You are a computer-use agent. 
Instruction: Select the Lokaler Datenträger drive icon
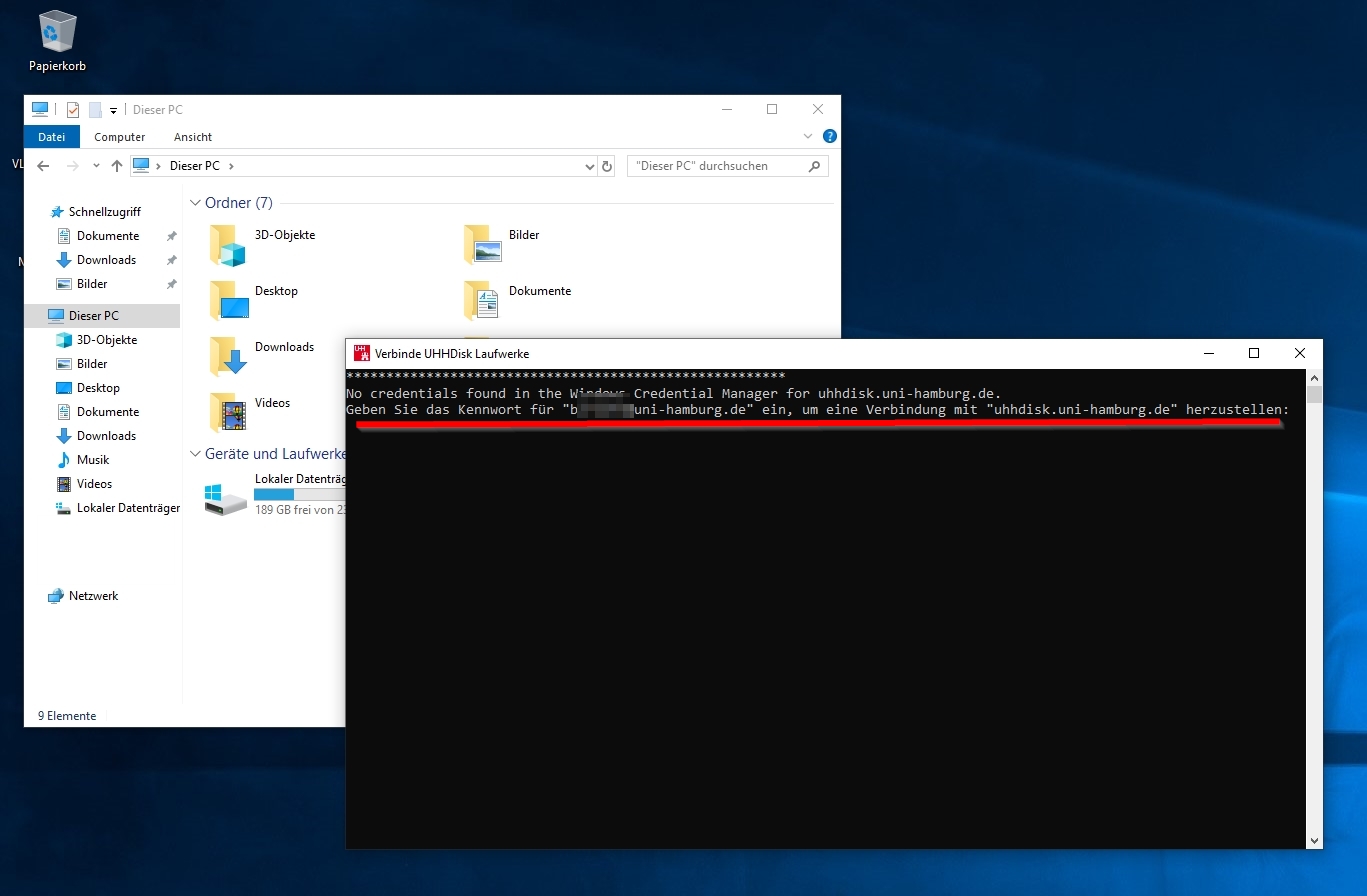tap(225, 498)
